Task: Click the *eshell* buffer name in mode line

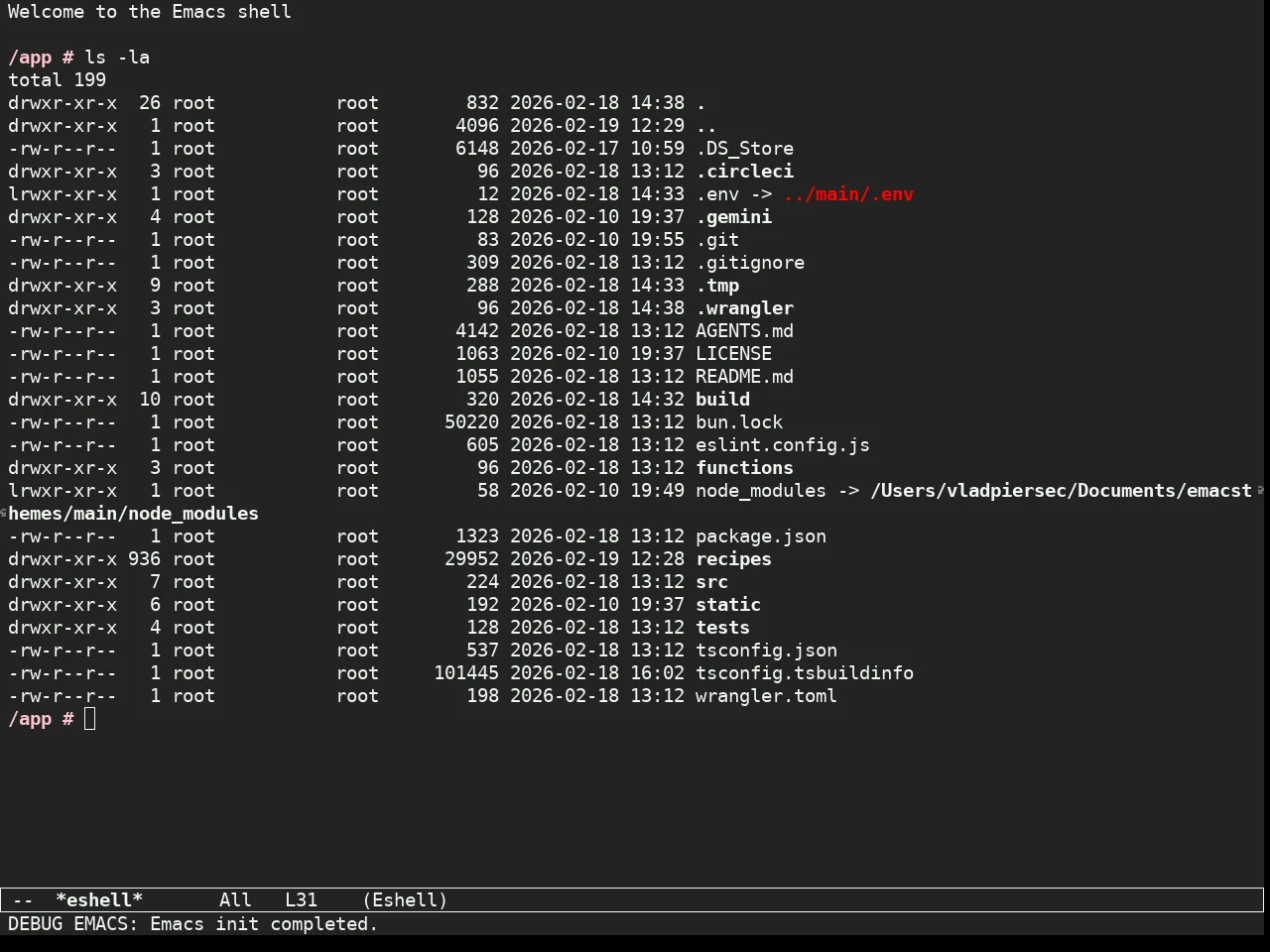Action: [99, 900]
